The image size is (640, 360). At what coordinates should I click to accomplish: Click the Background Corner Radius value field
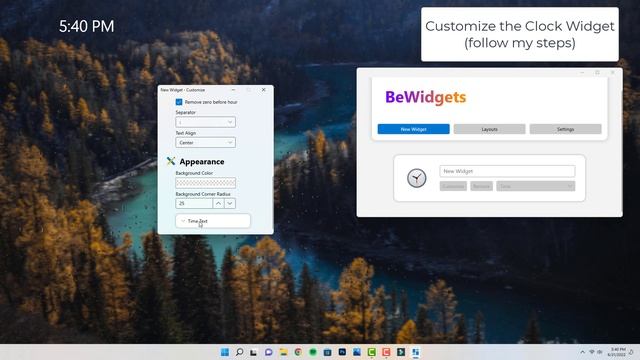tap(194, 203)
